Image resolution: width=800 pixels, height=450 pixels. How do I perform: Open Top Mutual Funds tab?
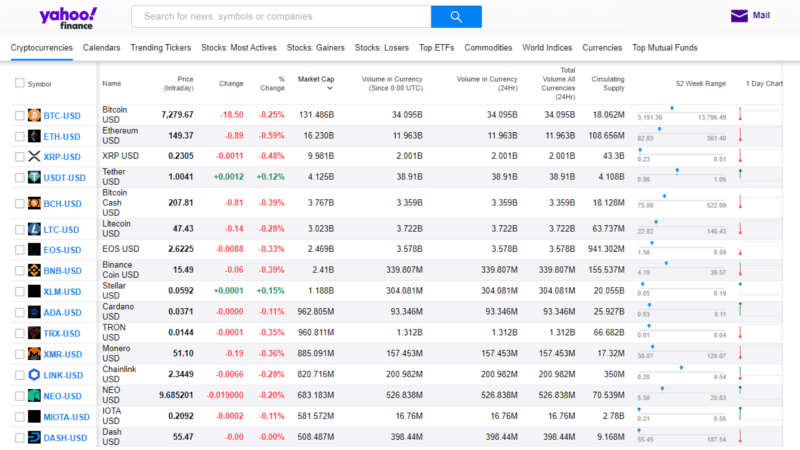[x=665, y=48]
